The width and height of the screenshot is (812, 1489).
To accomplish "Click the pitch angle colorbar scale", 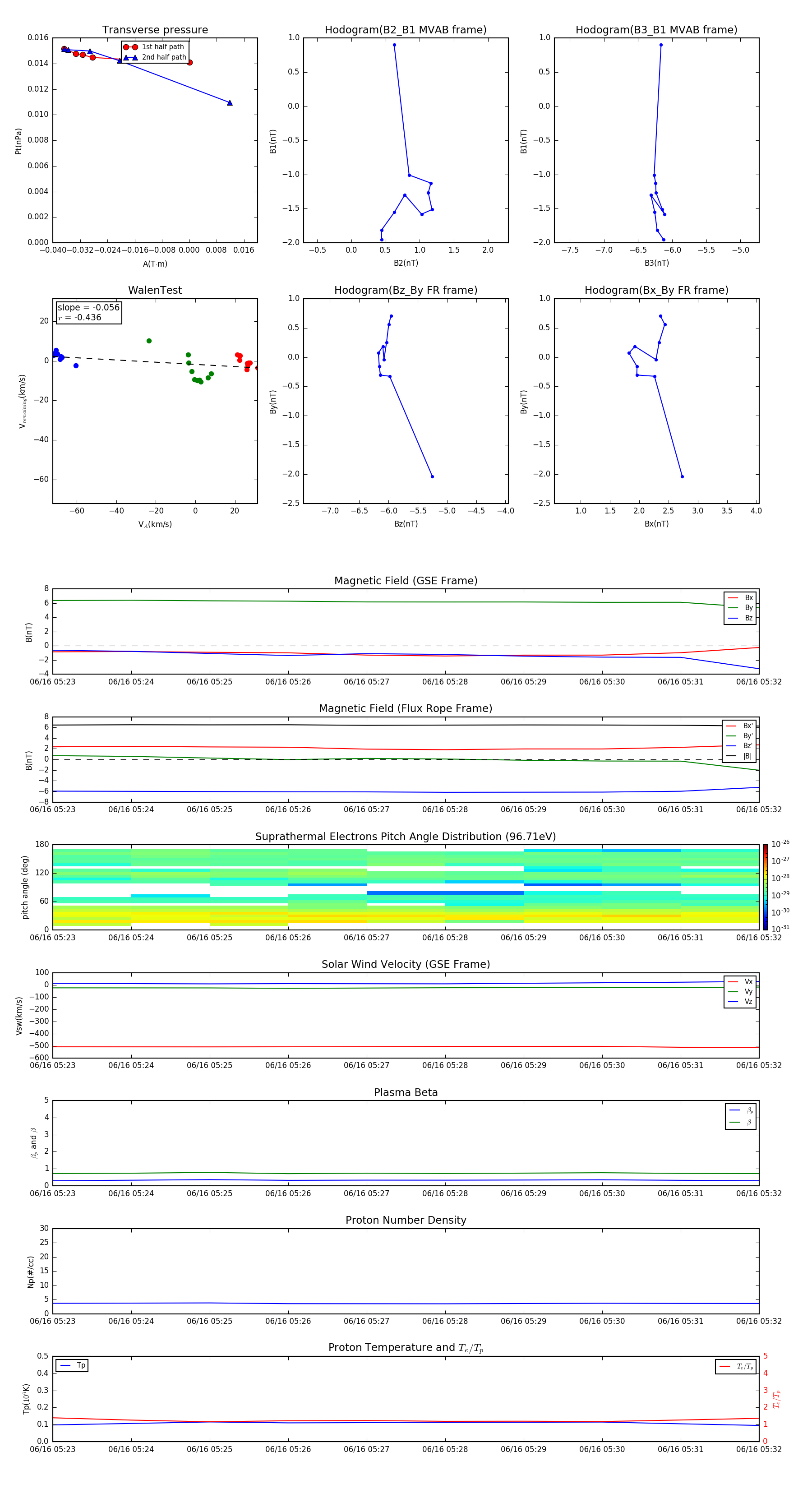I will (x=765, y=887).
